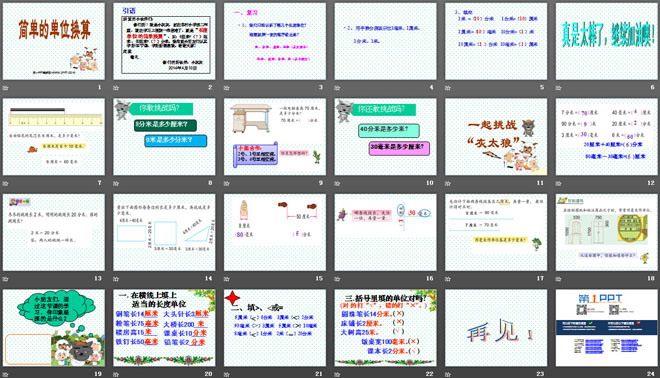Viewport: 660px width, 378px height.
Task: Click animation star icon under slide 6
Action: pos(559,88)
